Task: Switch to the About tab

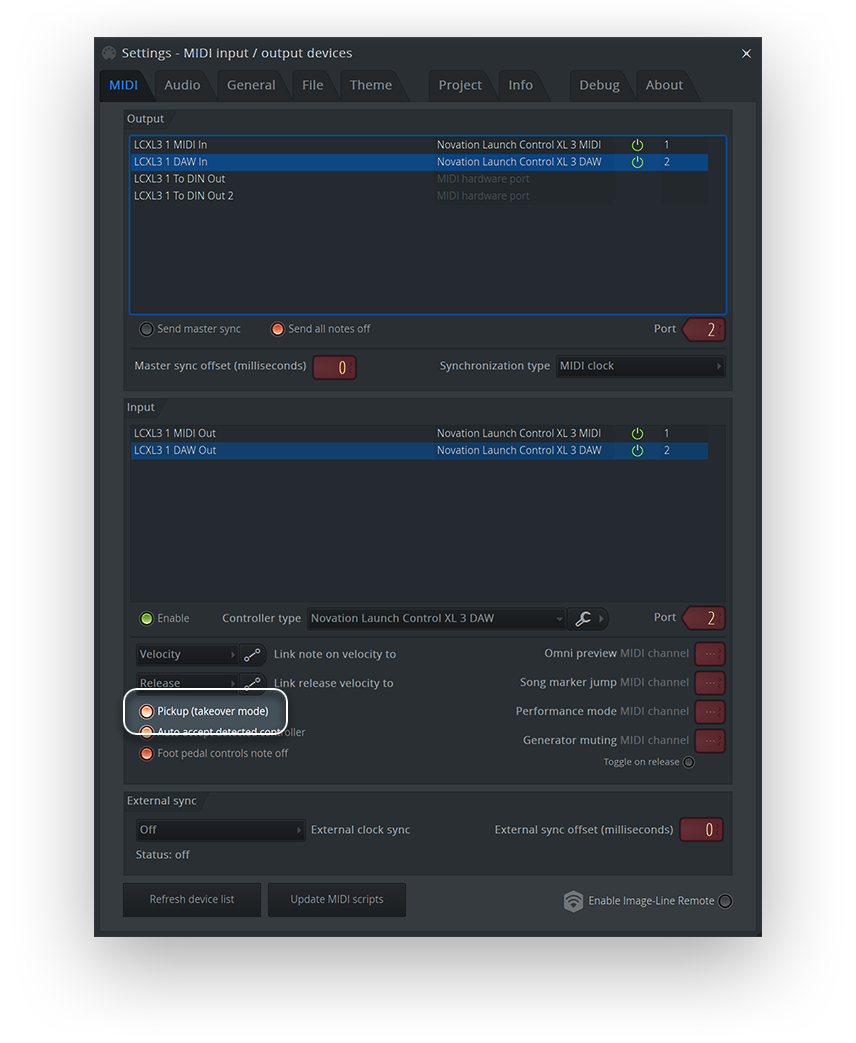Action: click(x=664, y=85)
